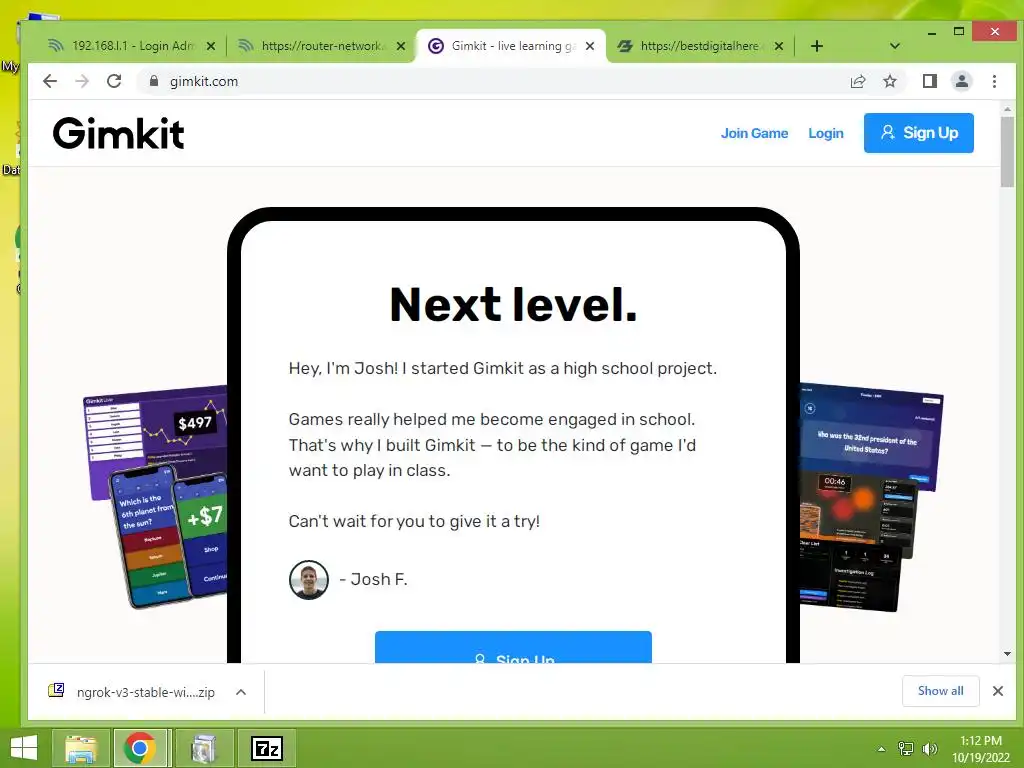Click the volume speaker tray icon
Screen dimensions: 1024x768
(929, 749)
